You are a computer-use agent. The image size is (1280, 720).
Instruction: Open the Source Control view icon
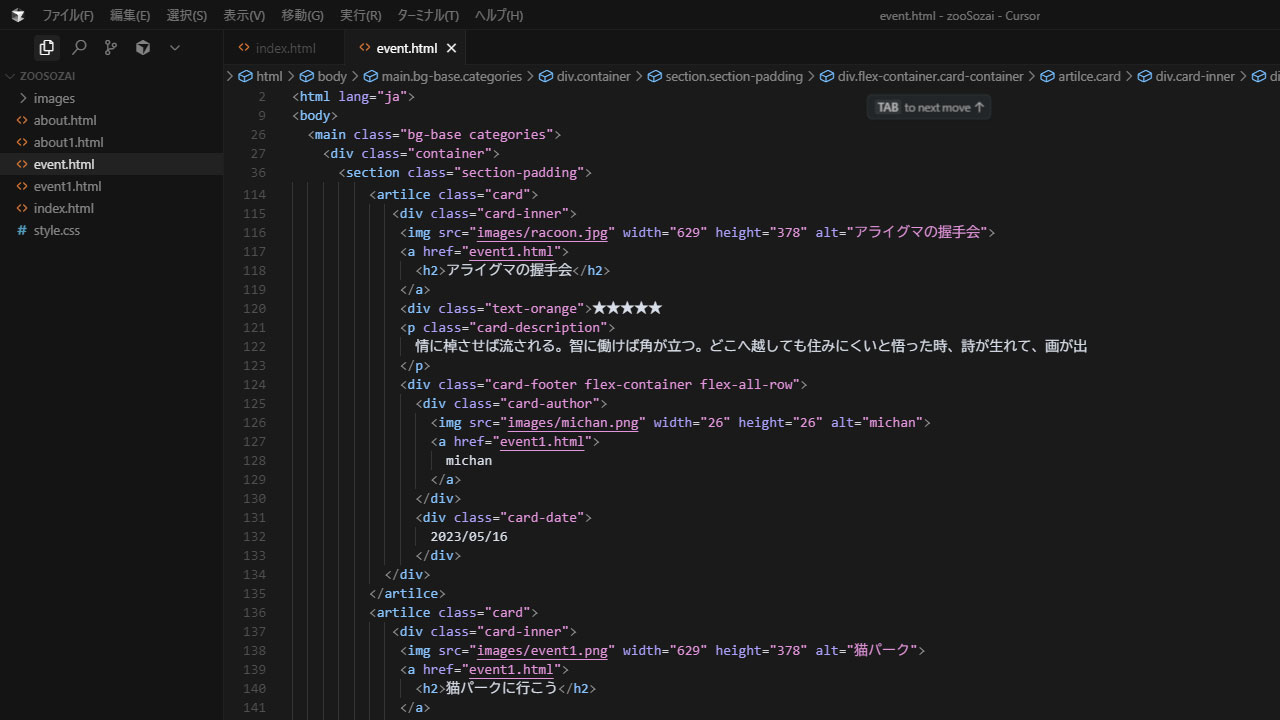coord(111,47)
